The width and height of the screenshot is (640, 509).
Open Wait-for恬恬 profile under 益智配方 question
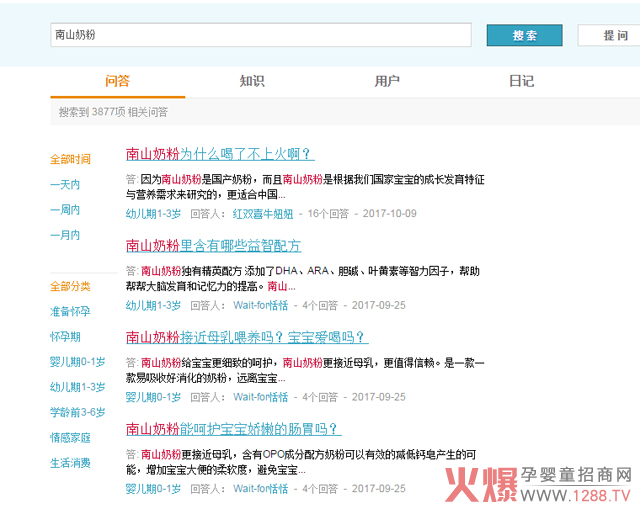click(x=260, y=305)
